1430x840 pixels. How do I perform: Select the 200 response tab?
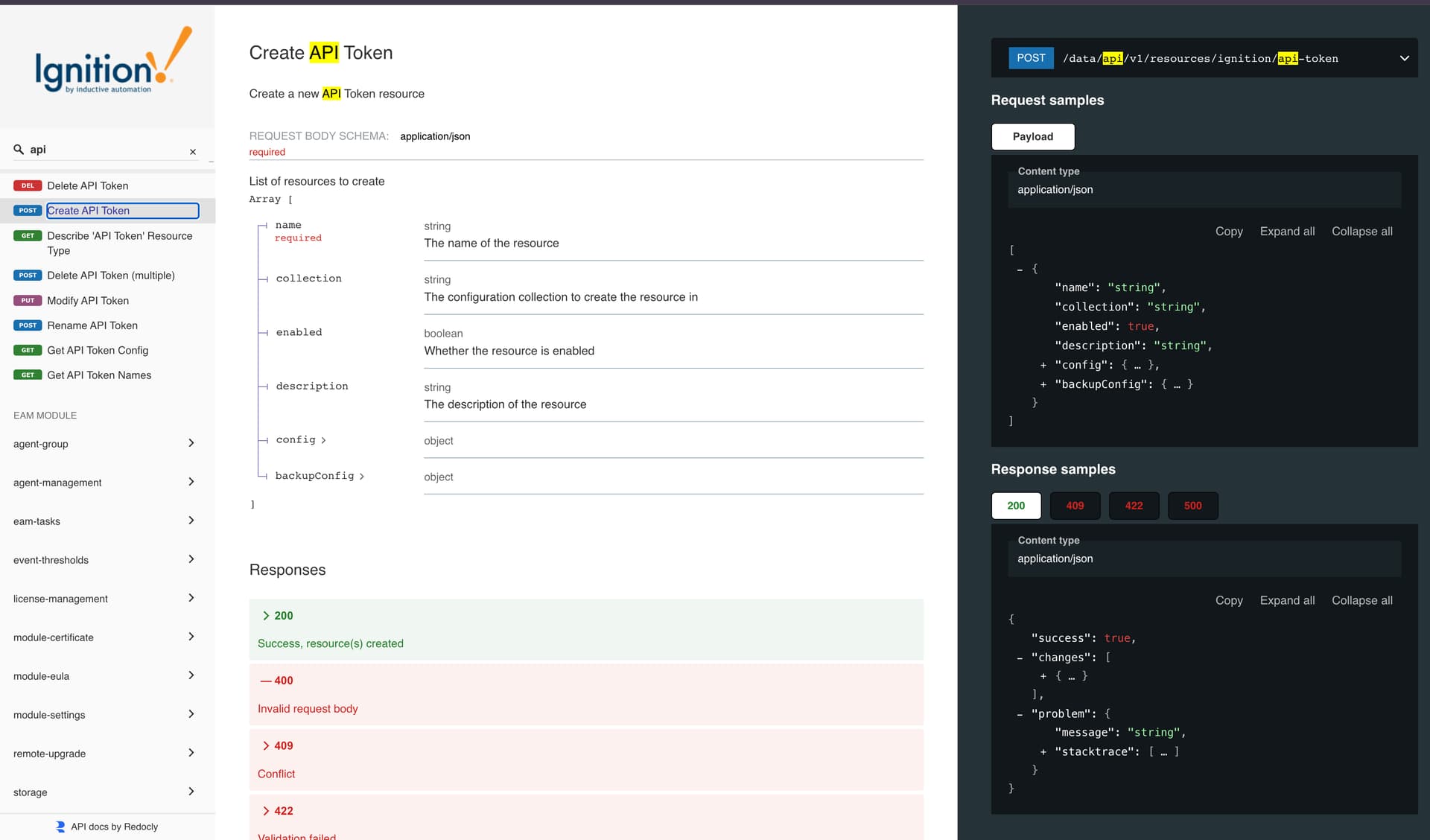(x=1016, y=506)
